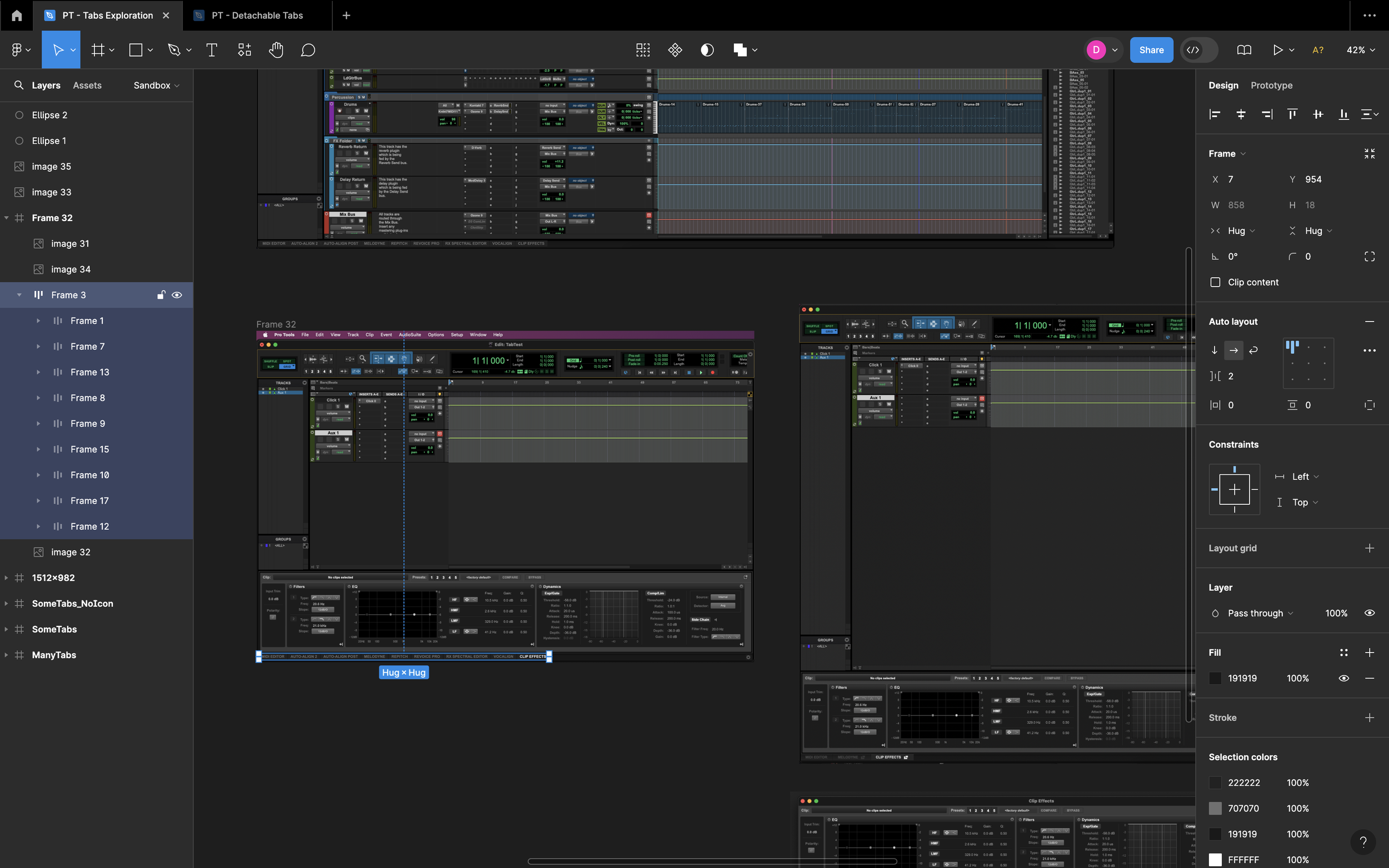Viewport: 1389px width, 868px height.
Task: Align selection to left
Action: (1215, 114)
